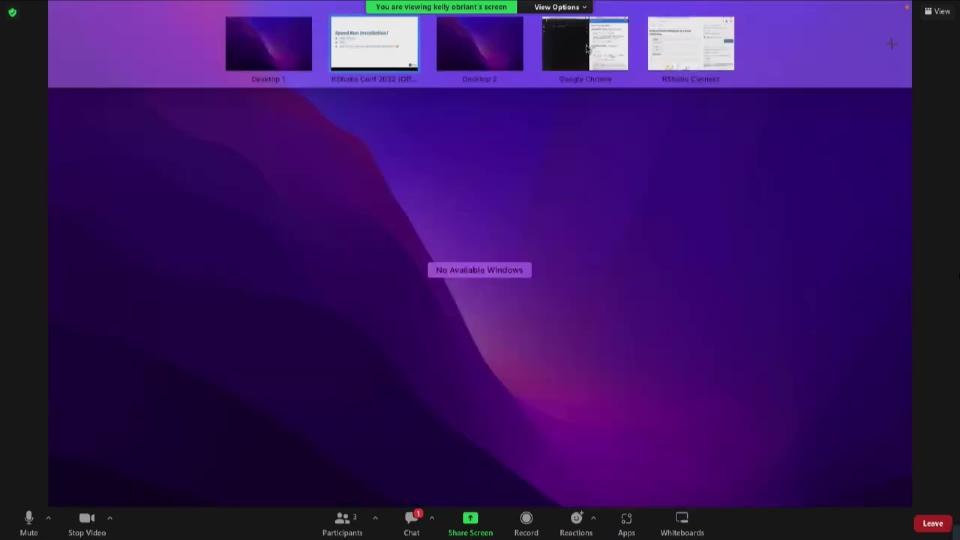
Task: Switch to the Desktop 1 space thumbnail
Action: [268, 44]
